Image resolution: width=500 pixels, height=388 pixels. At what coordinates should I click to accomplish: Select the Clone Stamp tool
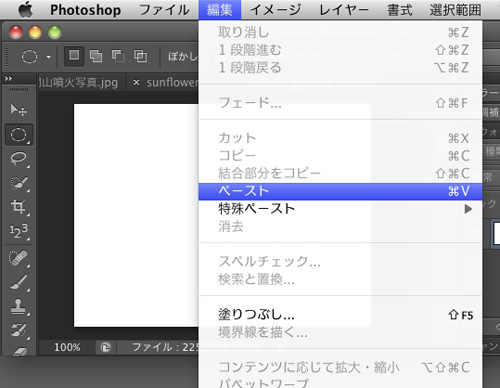coord(19,307)
